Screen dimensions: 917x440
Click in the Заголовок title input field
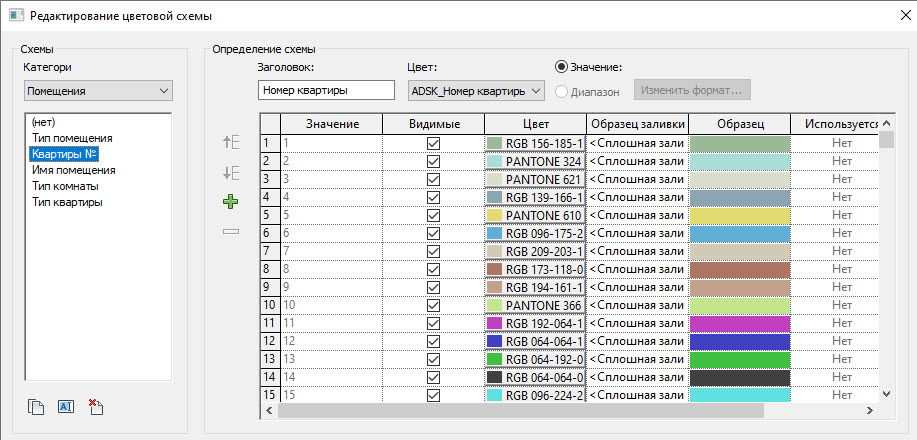(x=326, y=91)
